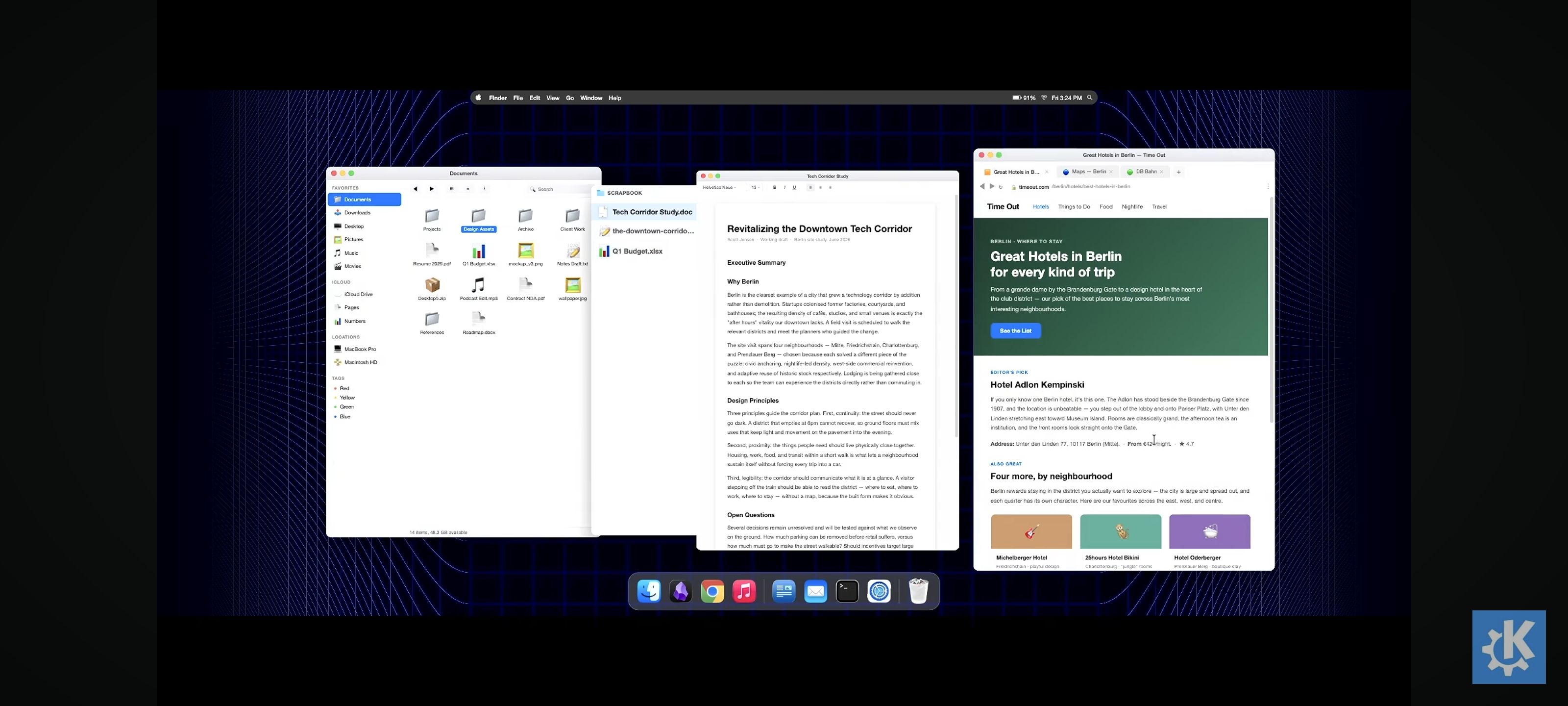Open the Q1 Budget.xlsx file in Documents
Viewport: 1568px width, 706px height.
point(479,255)
